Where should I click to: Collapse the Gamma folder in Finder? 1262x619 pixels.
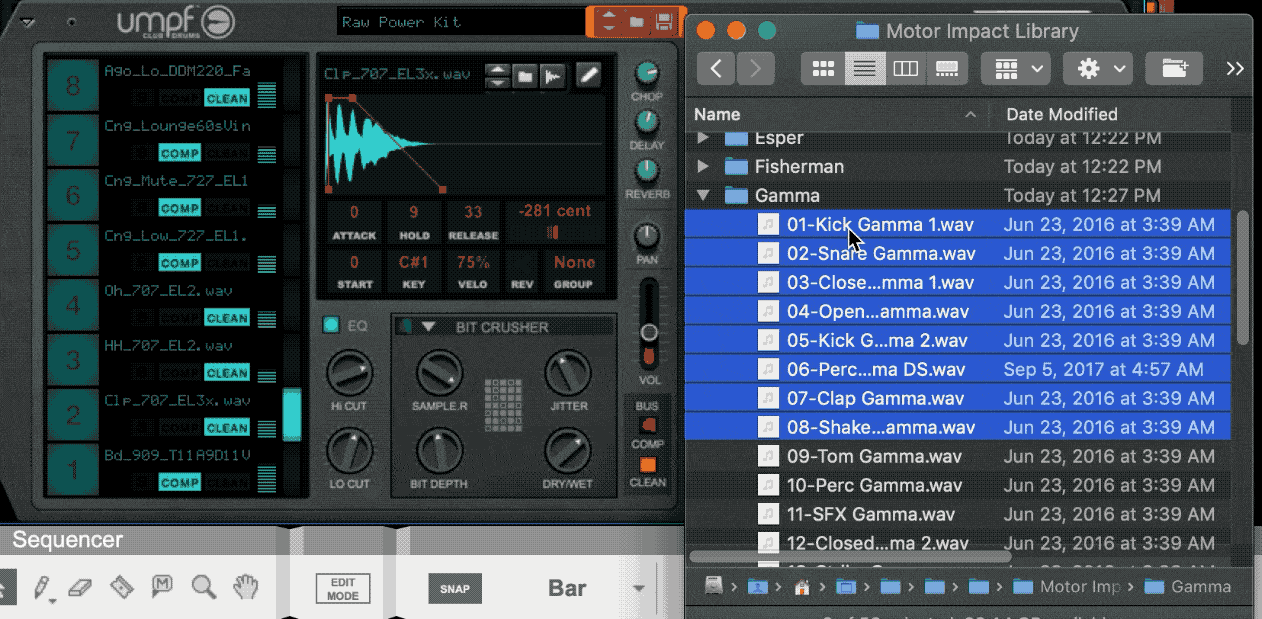tap(703, 195)
